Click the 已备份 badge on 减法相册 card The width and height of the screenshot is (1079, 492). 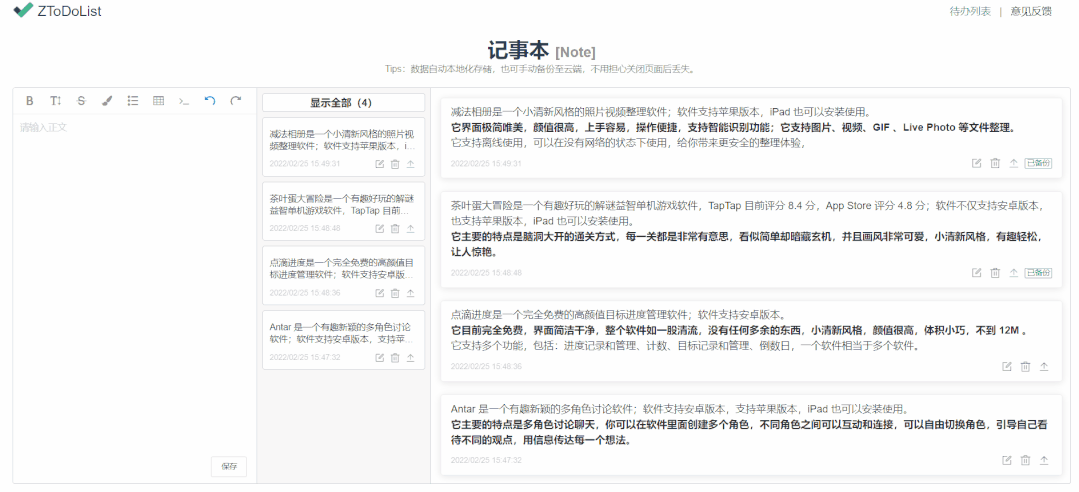click(1038, 163)
